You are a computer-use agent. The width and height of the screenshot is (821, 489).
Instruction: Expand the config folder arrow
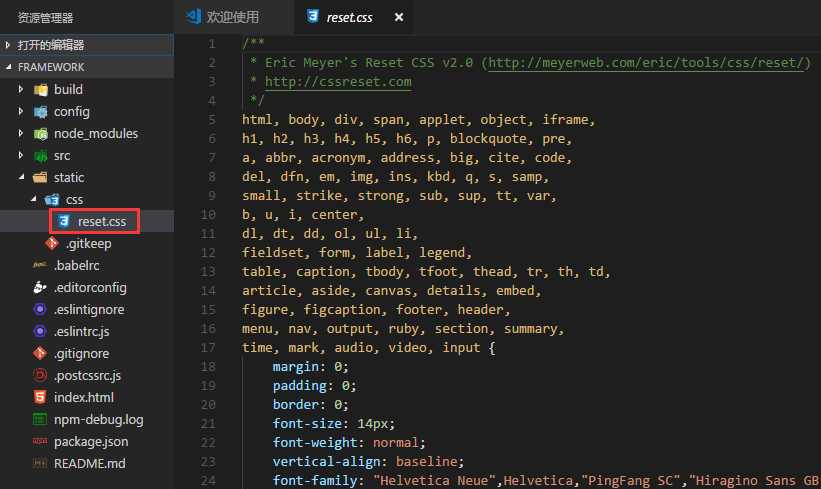coord(20,112)
